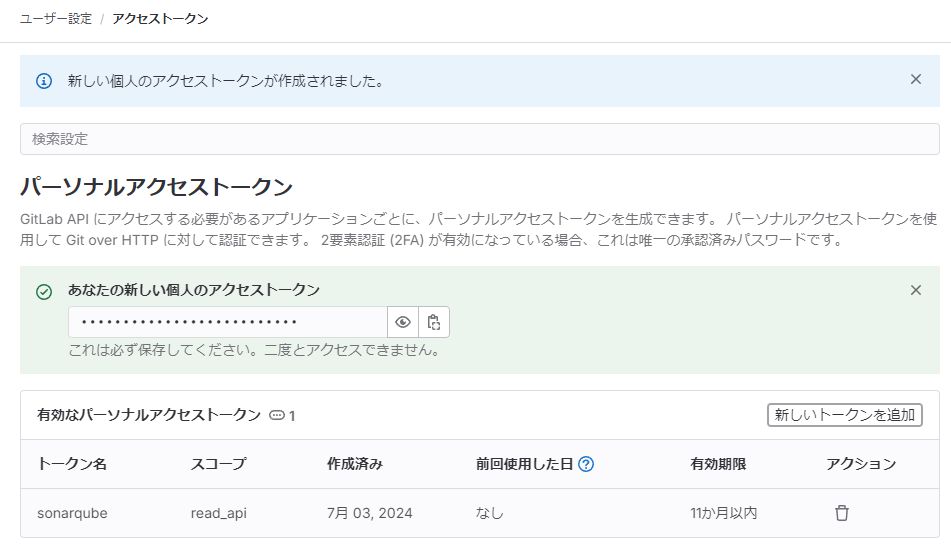Click the read_api scope cell
Screen dimensions: 951x557
click(x=218, y=513)
